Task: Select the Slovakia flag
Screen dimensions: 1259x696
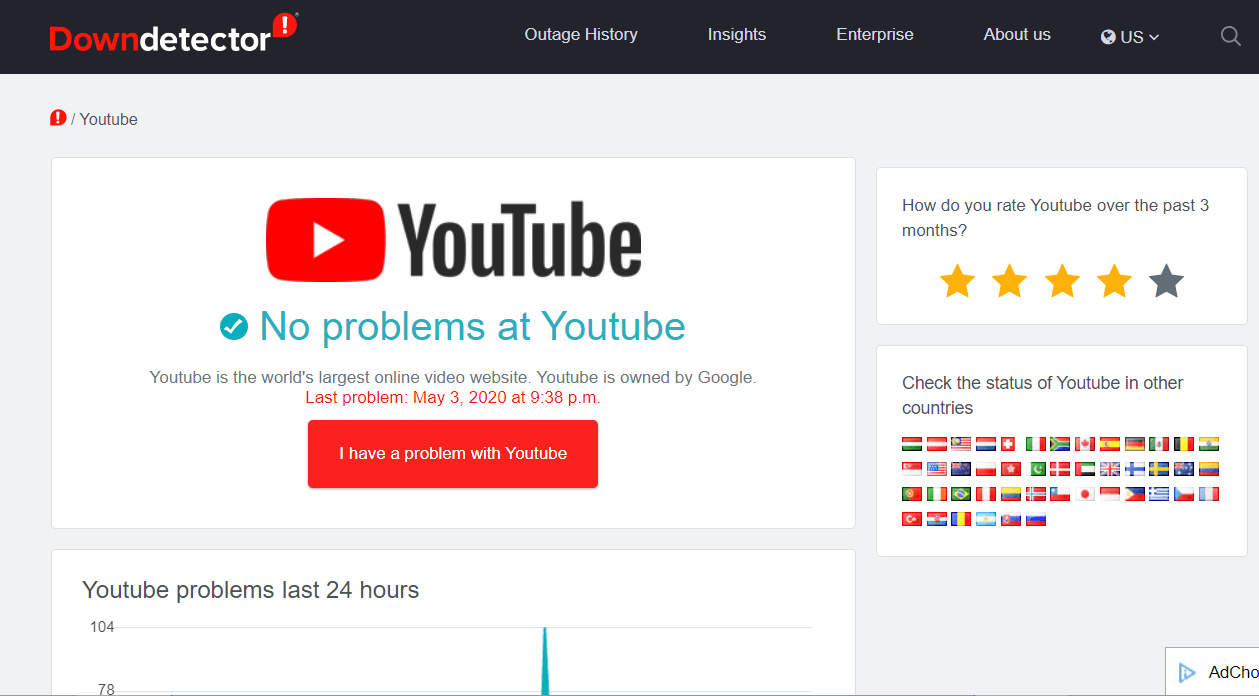Action: (x=1011, y=519)
